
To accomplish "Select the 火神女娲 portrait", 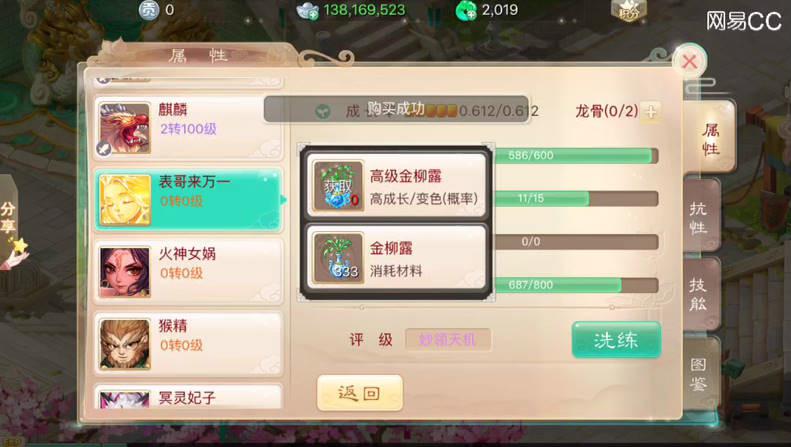I will tap(125, 272).
